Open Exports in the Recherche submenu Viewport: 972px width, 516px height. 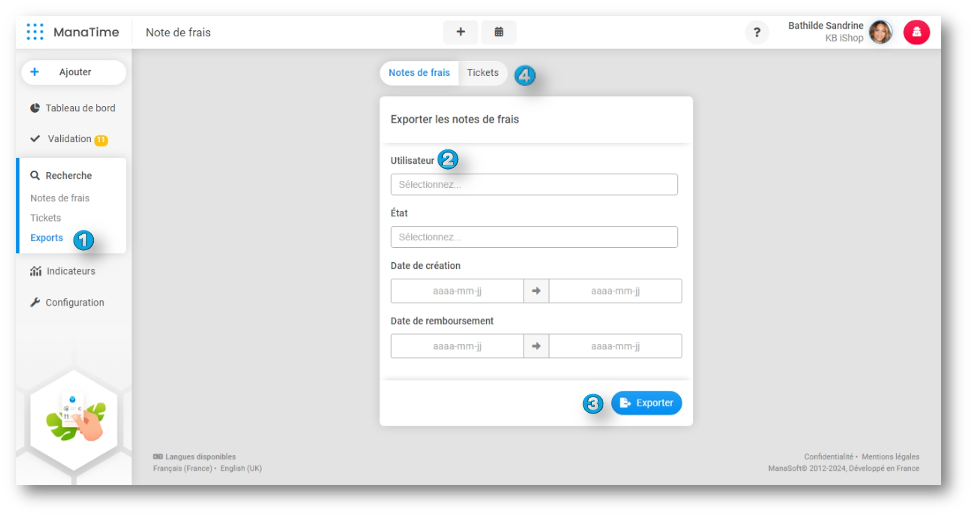(47, 238)
